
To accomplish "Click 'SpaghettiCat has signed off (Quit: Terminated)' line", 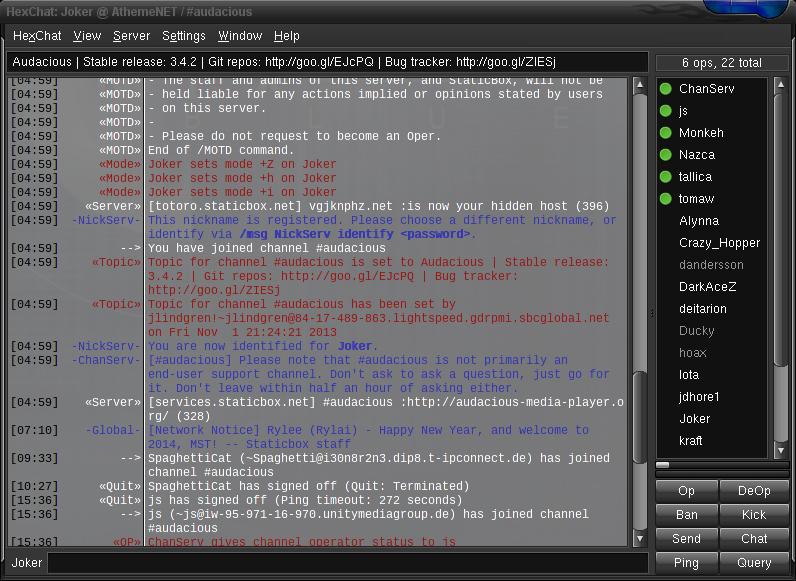I will (x=309, y=487).
